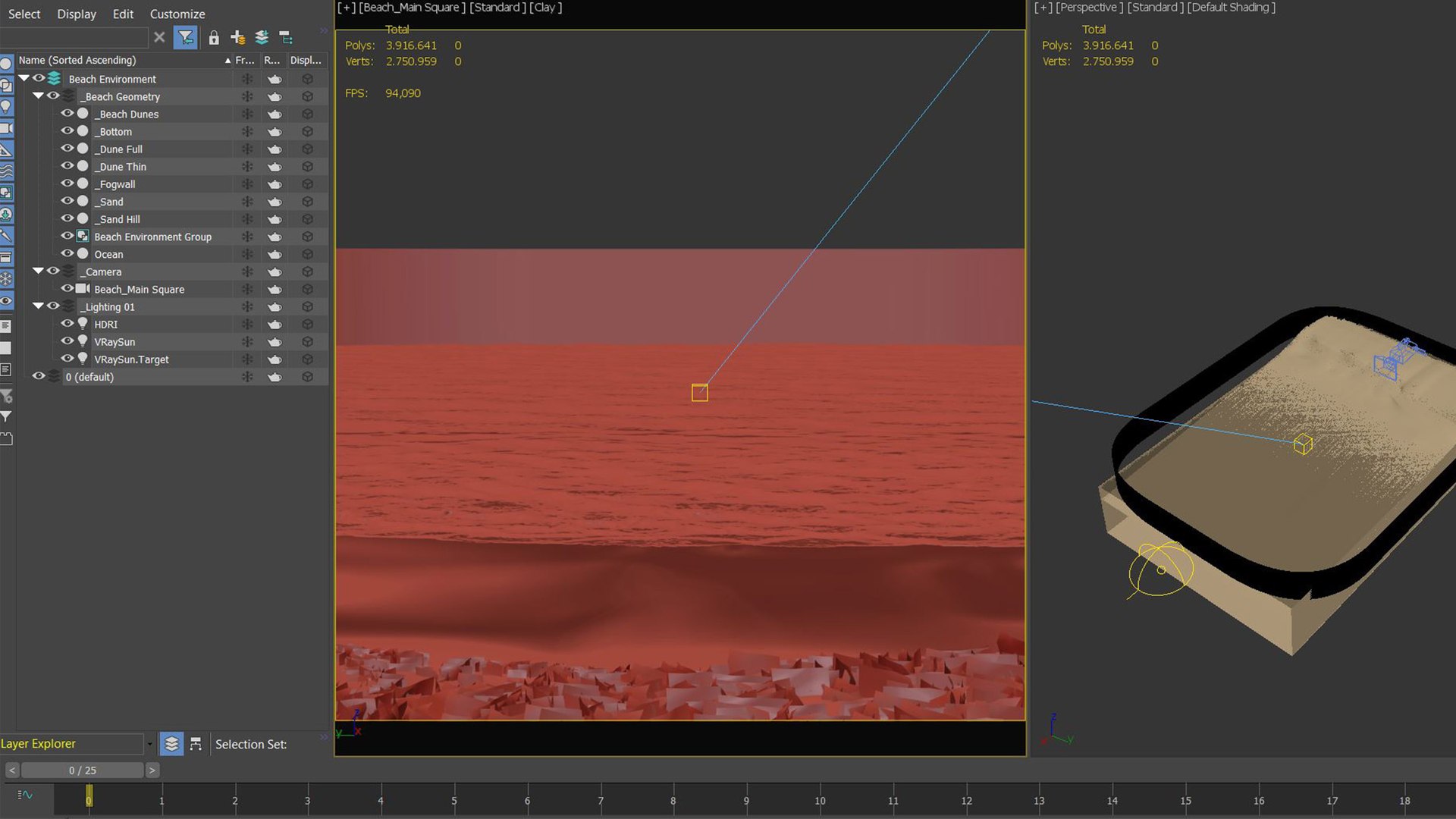Click freeze snowflake for Ocean row

[247, 254]
